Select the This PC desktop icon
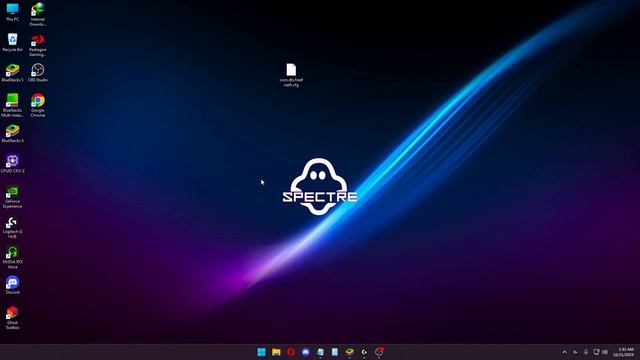 [12, 12]
